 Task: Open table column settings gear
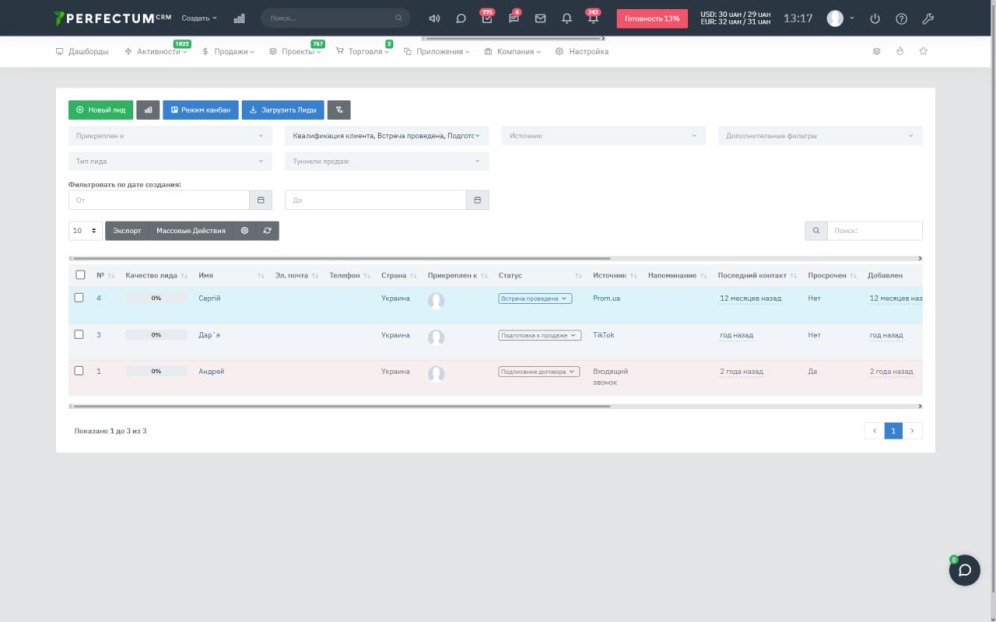[244, 231]
